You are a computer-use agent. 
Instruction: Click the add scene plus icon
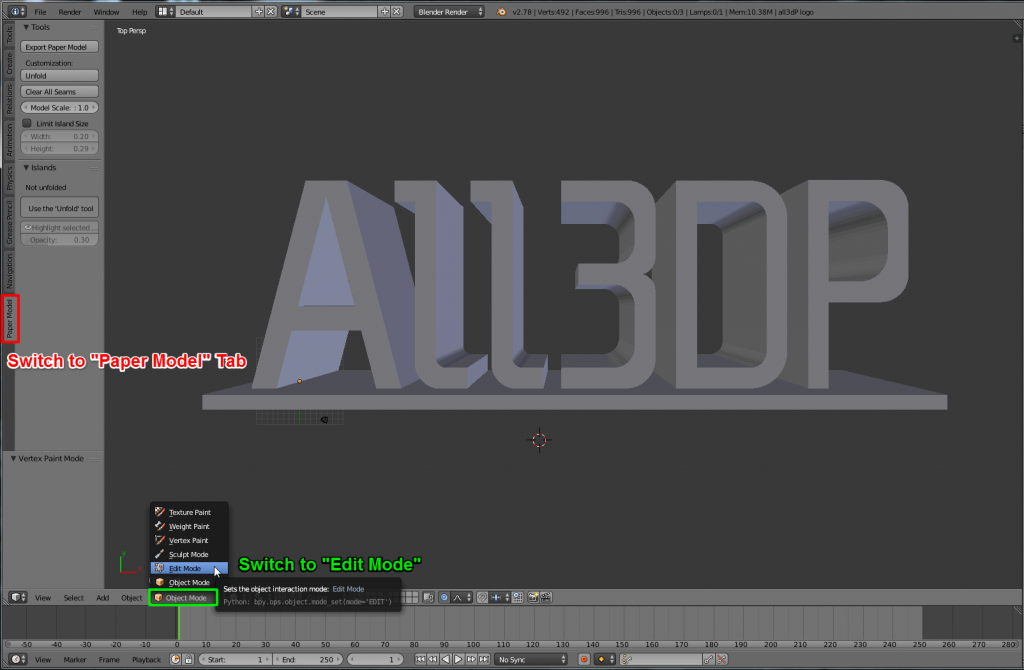click(384, 11)
